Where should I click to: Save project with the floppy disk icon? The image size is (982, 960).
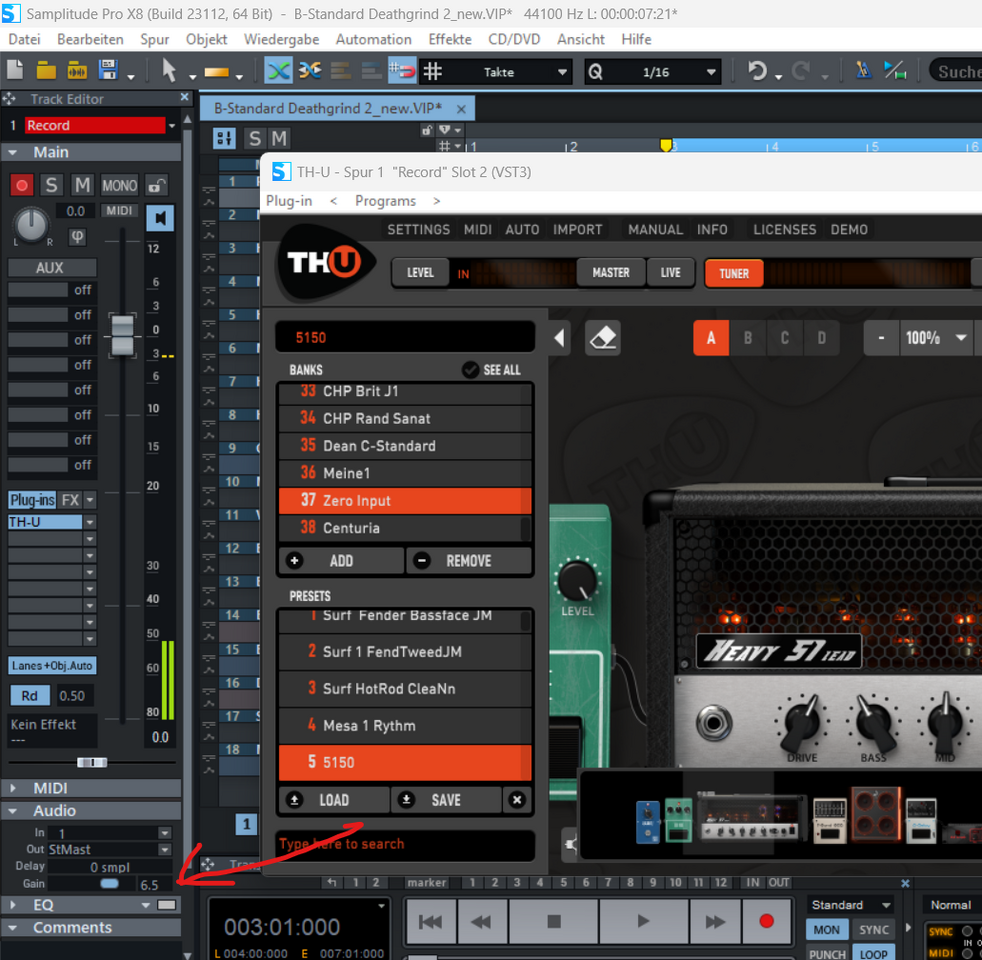tap(108, 70)
